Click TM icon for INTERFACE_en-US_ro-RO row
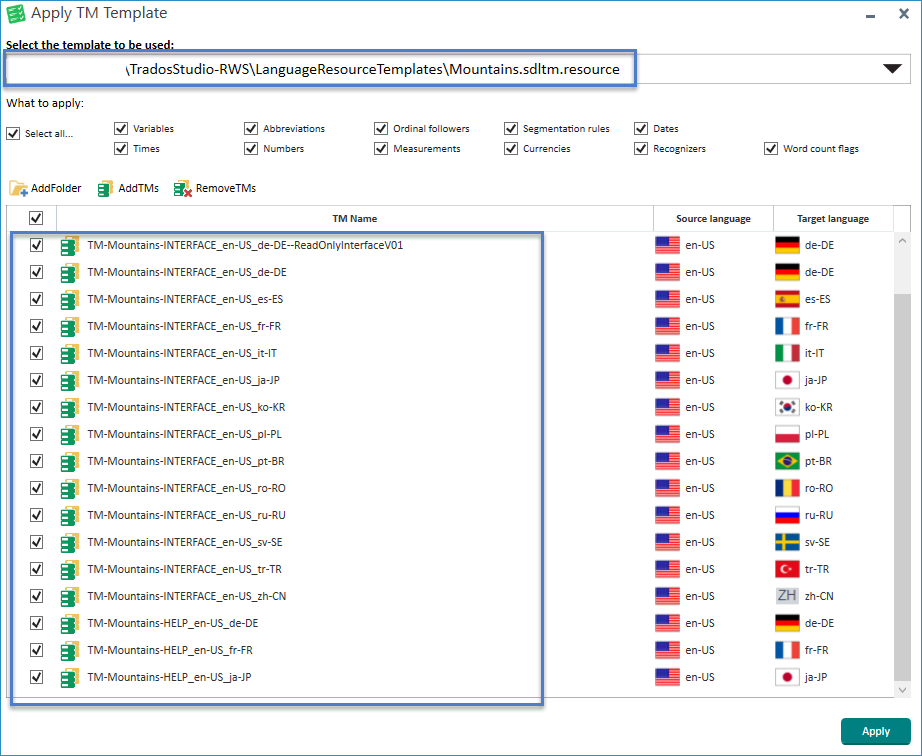Image resolution: width=922 pixels, height=756 pixels. pyautogui.click(x=70, y=489)
